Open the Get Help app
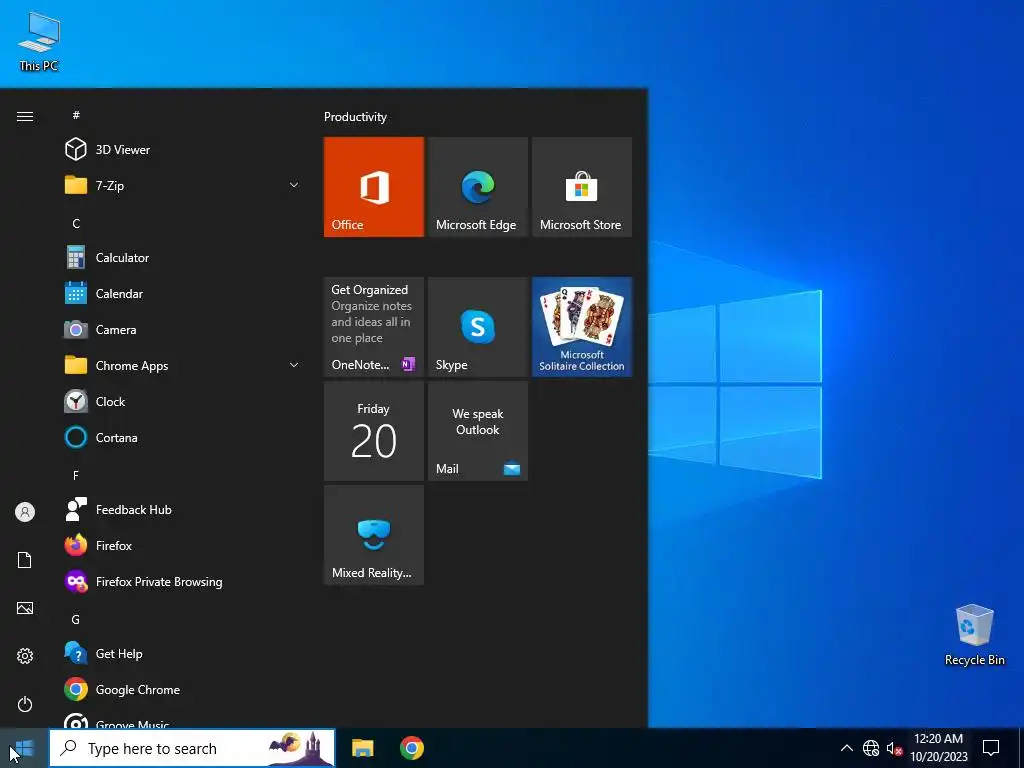This screenshot has width=1024, height=768. point(183,653)
